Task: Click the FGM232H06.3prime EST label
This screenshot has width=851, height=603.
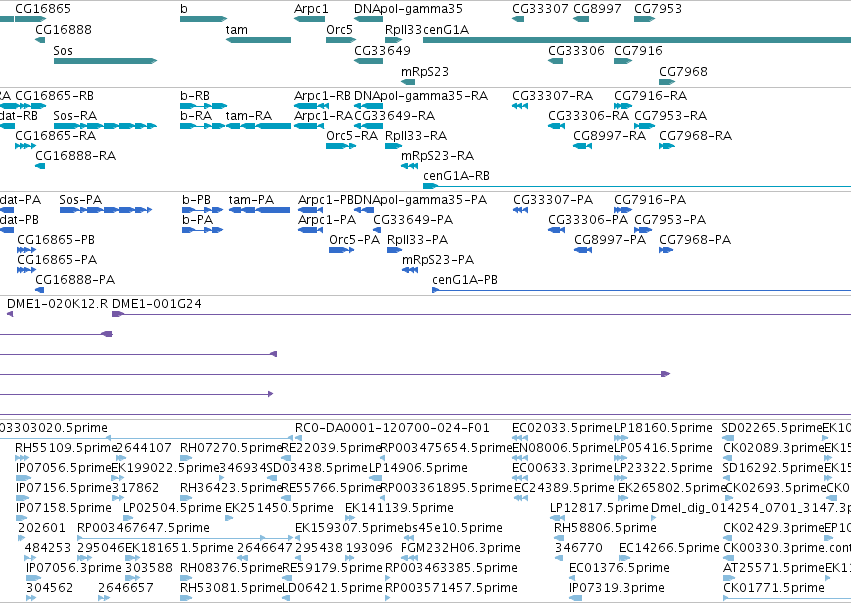Action: 461,548
